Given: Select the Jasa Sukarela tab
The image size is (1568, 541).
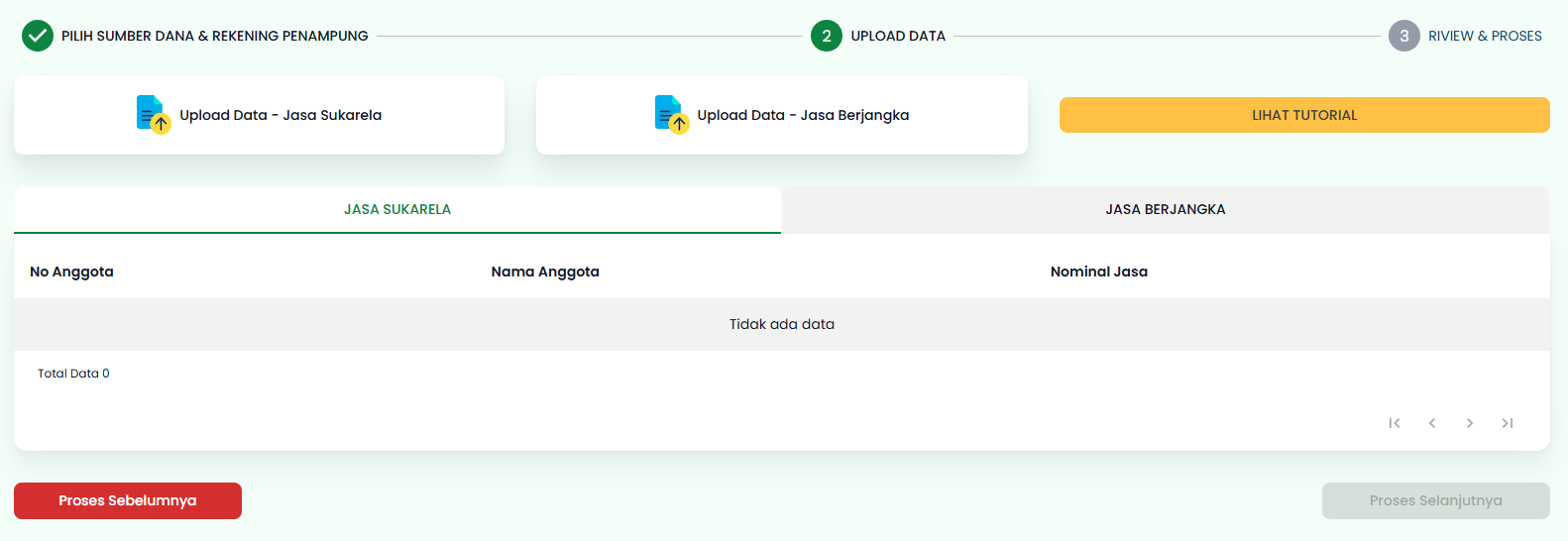Looking at the screenshot, I should pyautogui.click(x=397, y=209).
